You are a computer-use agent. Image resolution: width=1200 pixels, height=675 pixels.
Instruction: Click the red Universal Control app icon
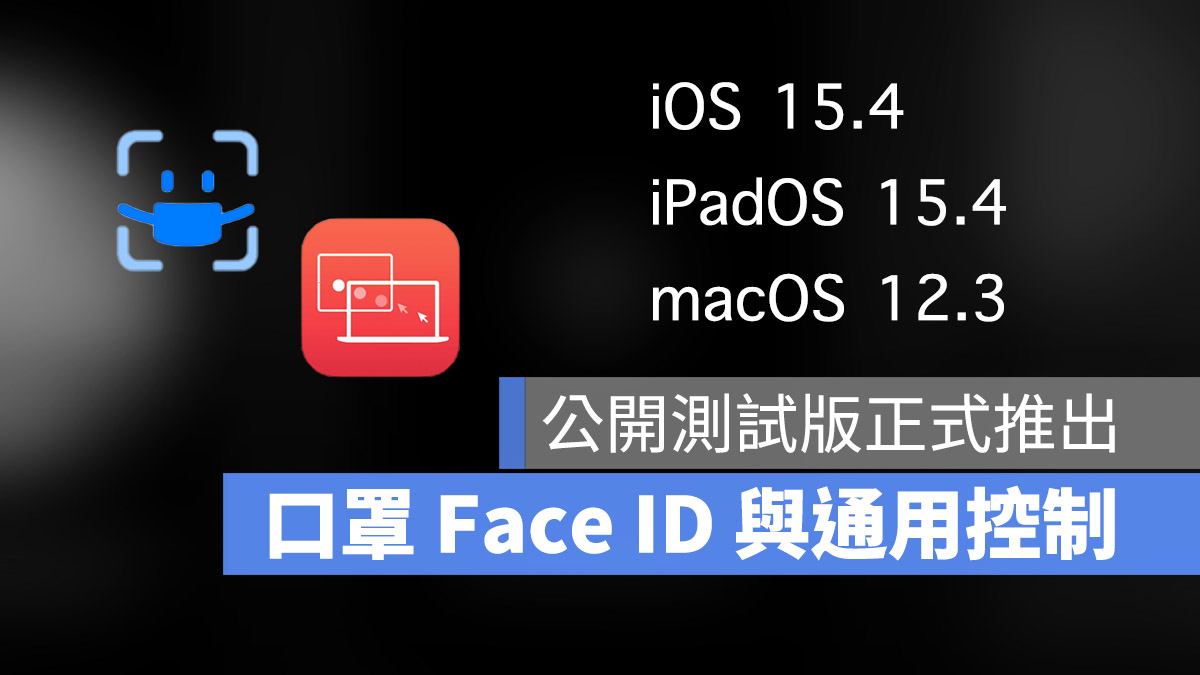point(380,297)
